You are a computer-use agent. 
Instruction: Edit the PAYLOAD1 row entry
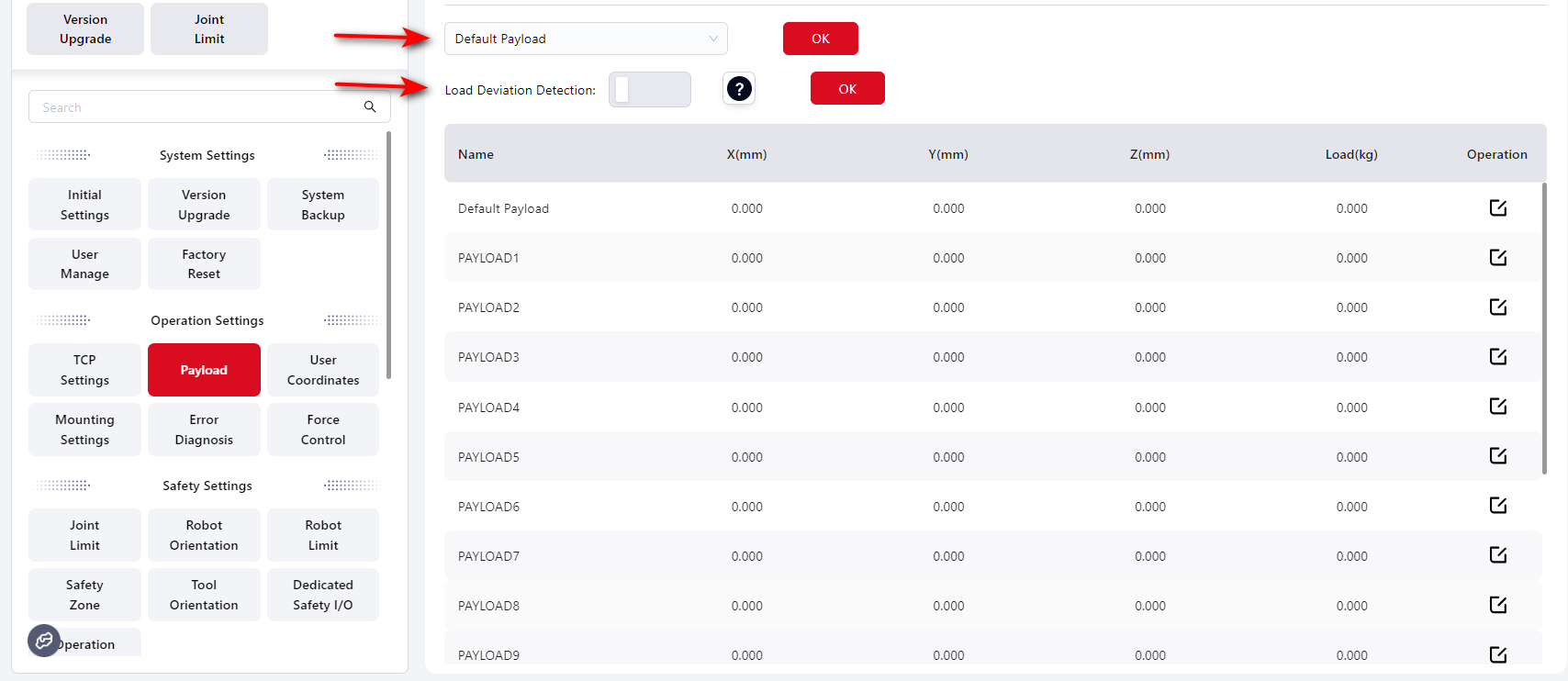click(1497, 258)
